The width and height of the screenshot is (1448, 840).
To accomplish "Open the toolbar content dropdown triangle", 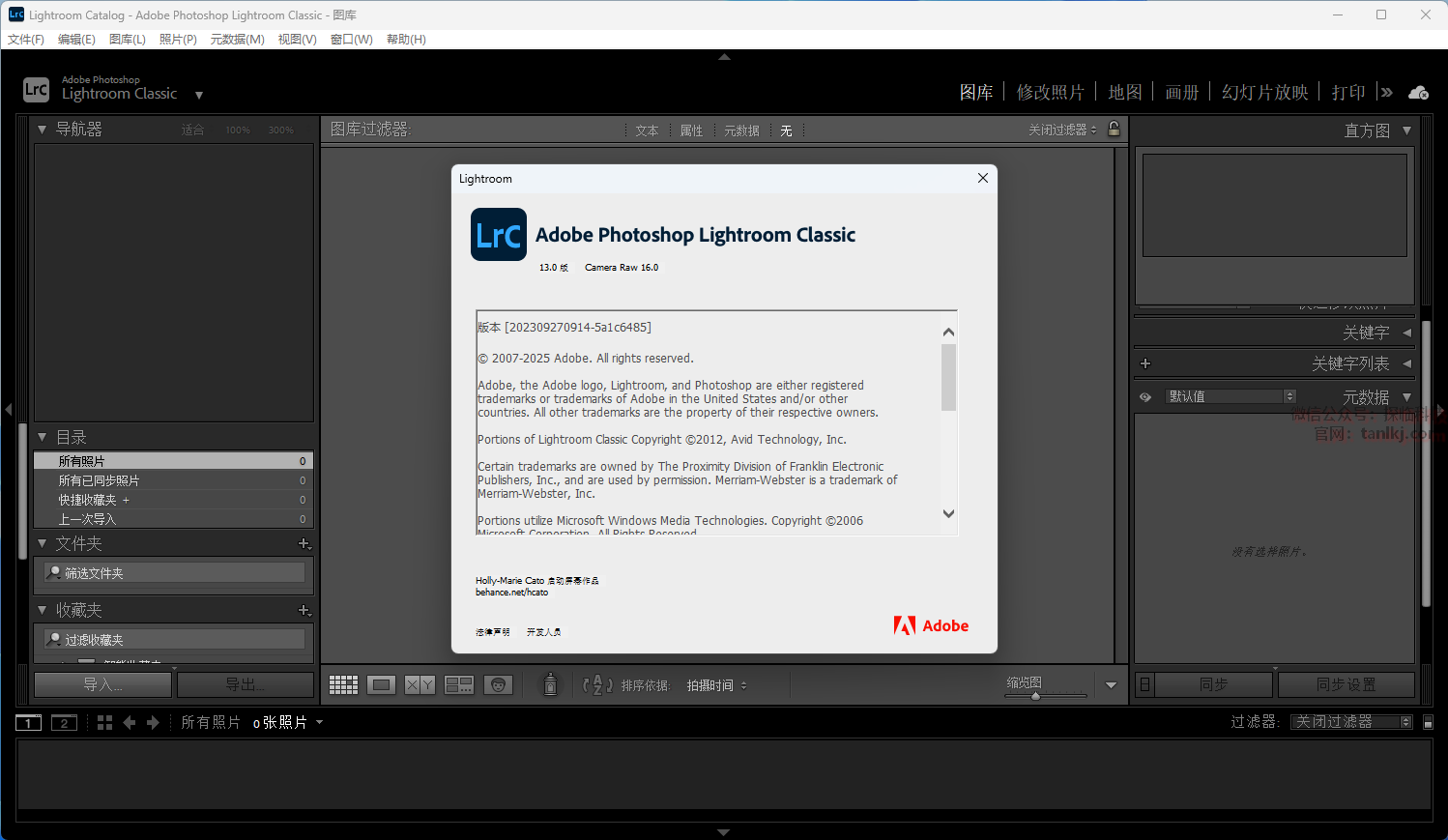I will (x=1111, y=685).
